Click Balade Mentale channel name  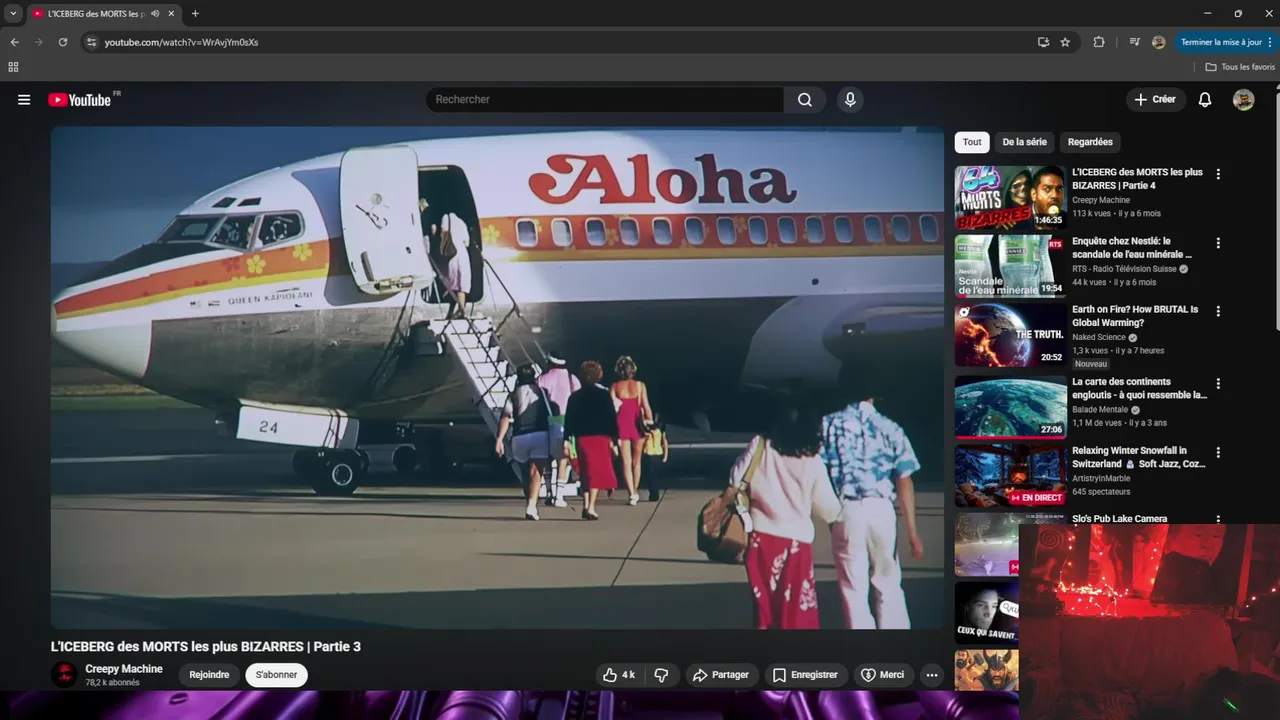[x=1100, y=410]
